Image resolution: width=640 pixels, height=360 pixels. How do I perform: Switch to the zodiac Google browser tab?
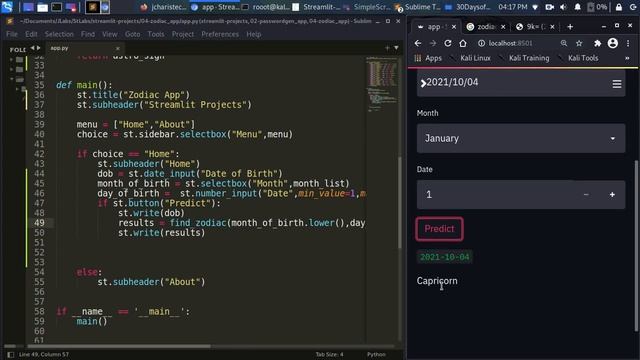(486, 27)
